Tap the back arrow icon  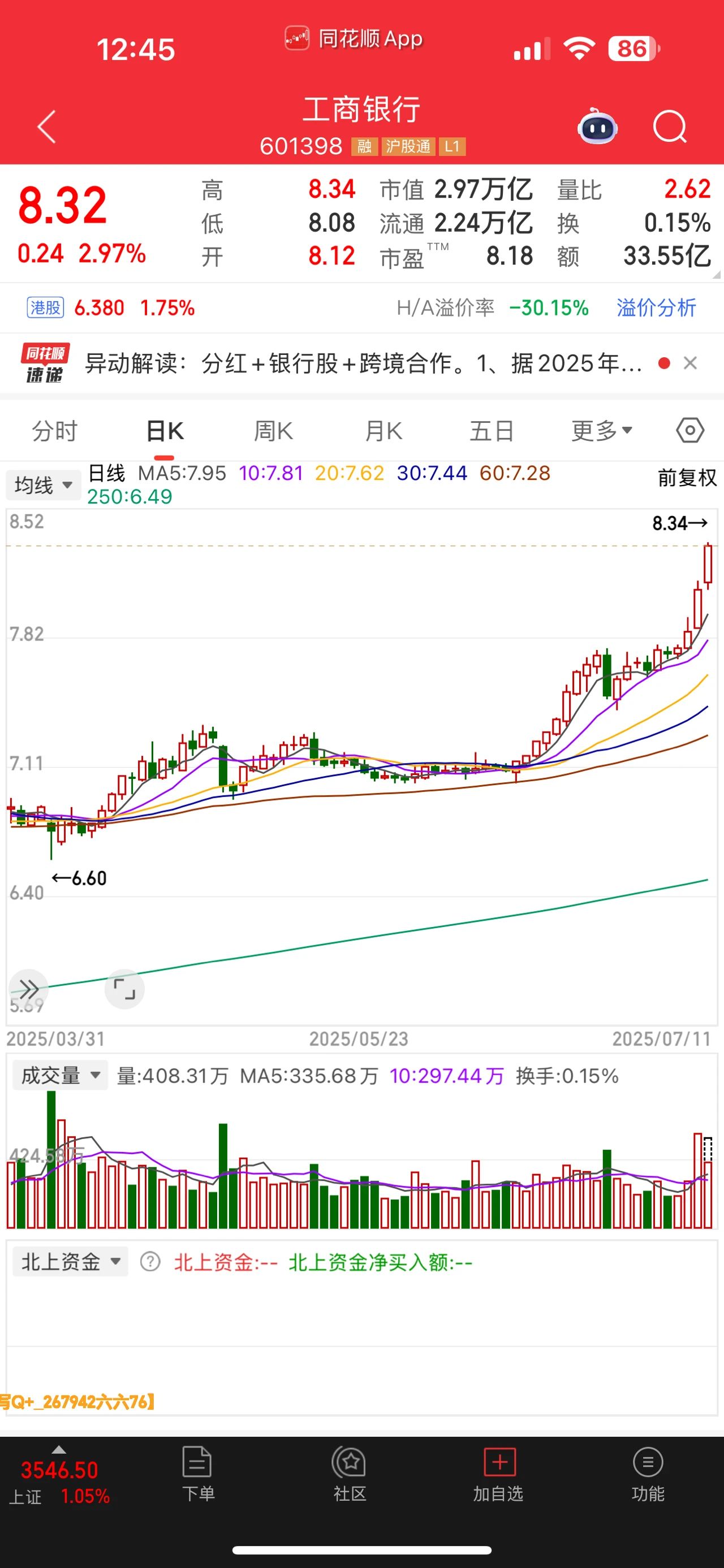47,127
